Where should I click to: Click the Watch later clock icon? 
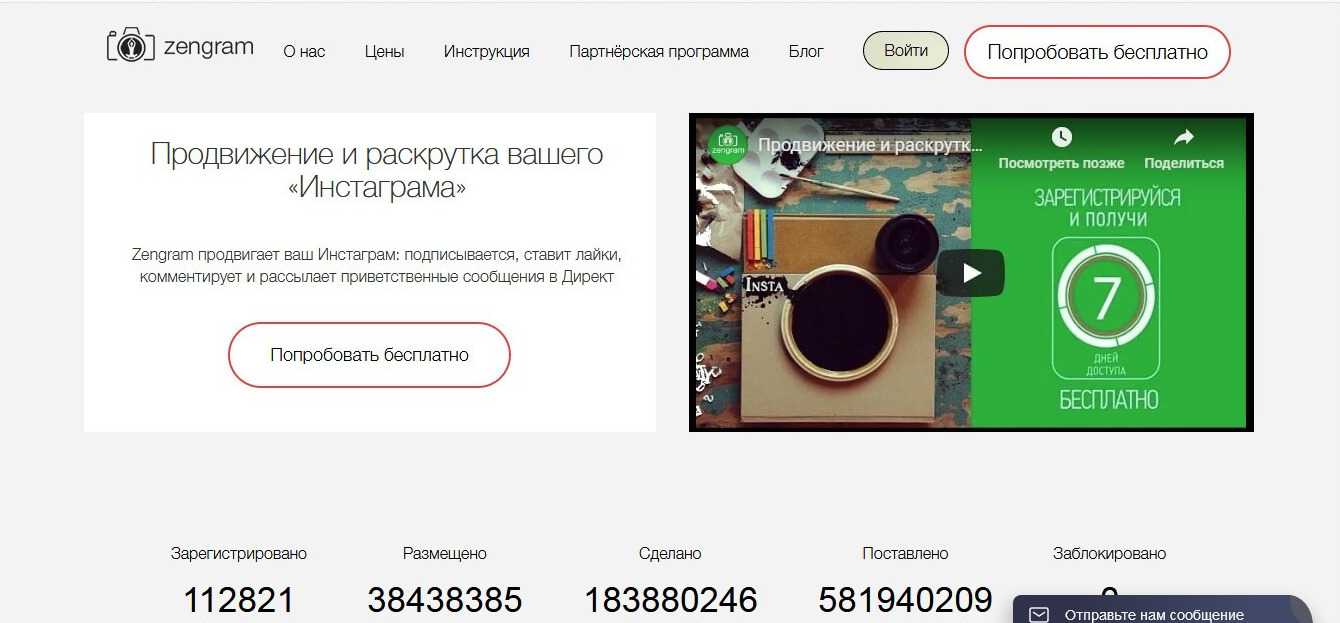coord(1061,137)
